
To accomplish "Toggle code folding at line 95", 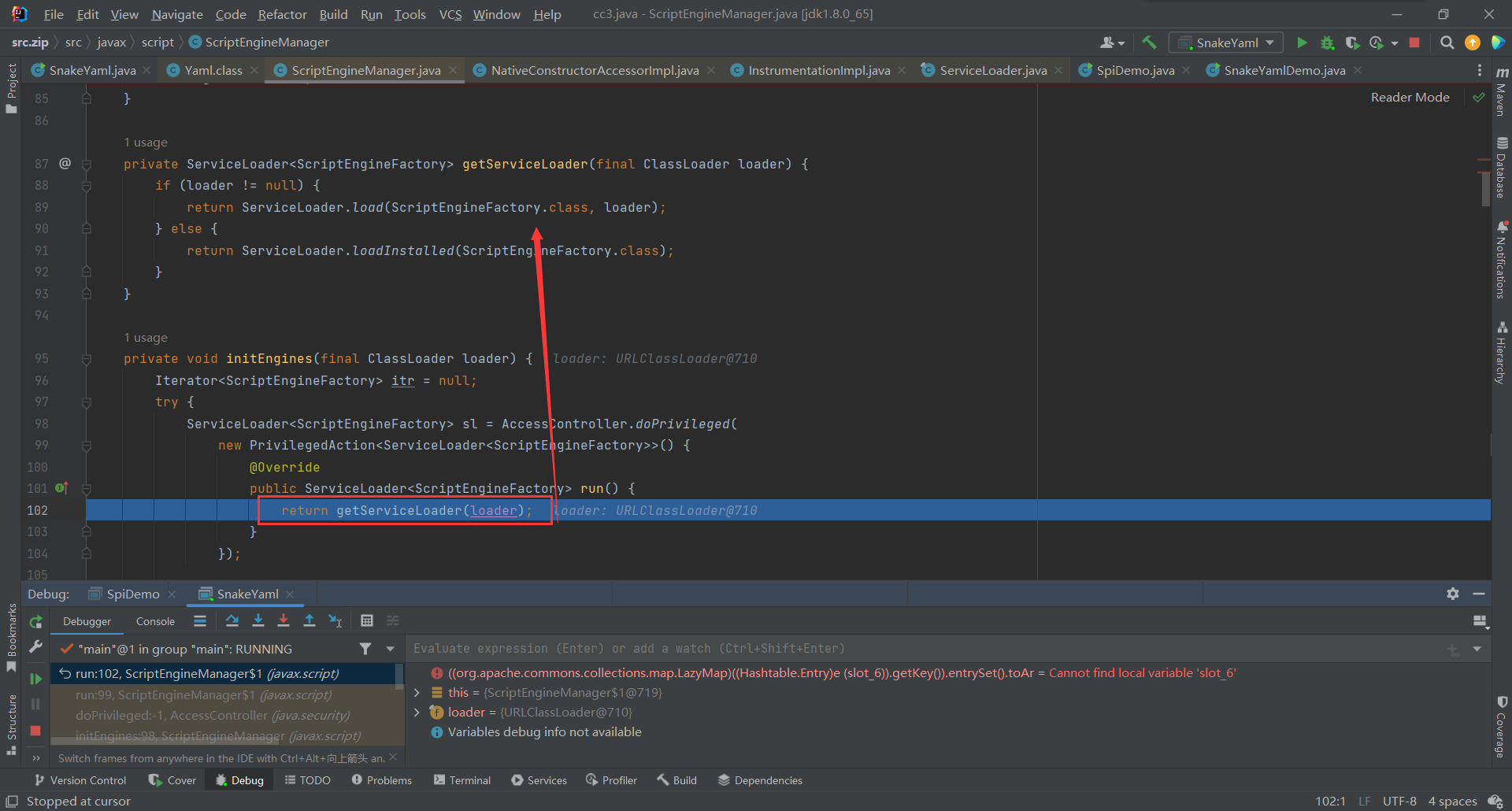I will click(87, 358).
